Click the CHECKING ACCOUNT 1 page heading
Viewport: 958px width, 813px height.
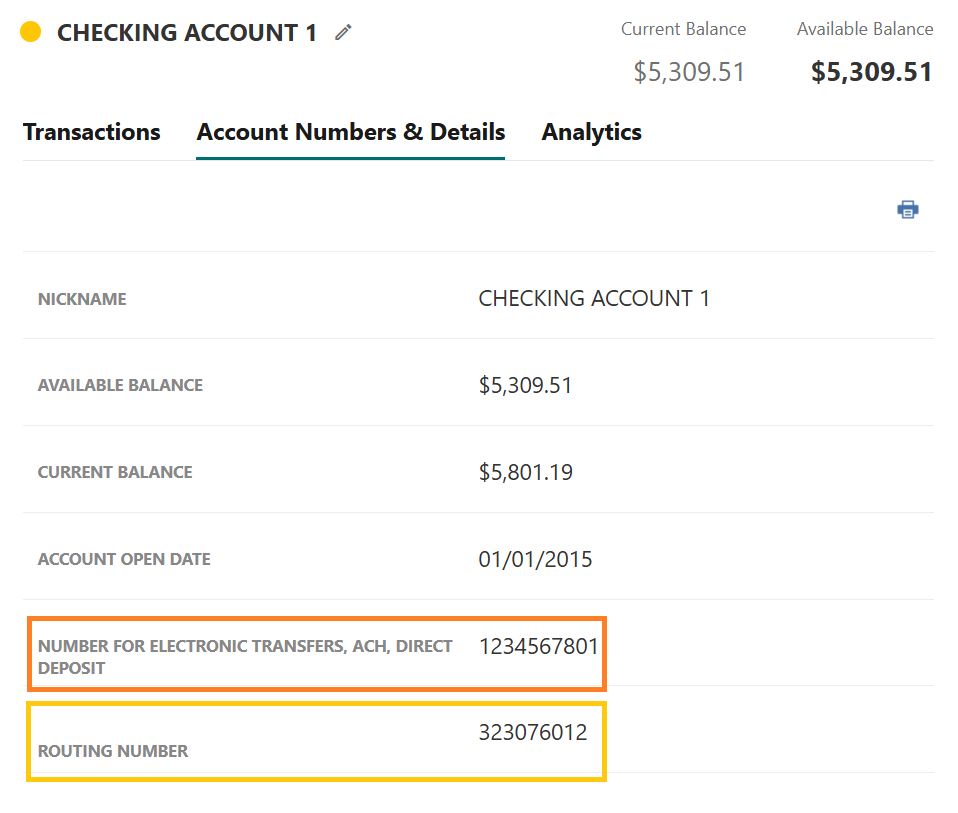pos(187,33)
